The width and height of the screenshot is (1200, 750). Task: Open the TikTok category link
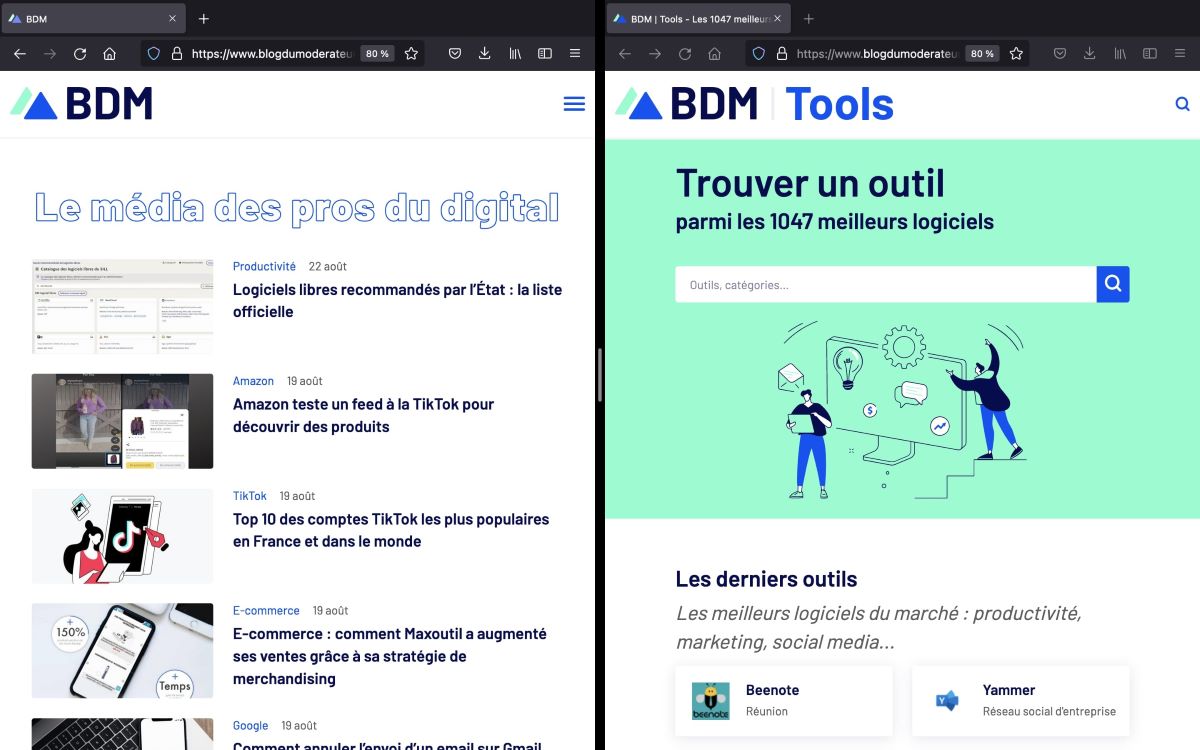[x=250, y=496]
